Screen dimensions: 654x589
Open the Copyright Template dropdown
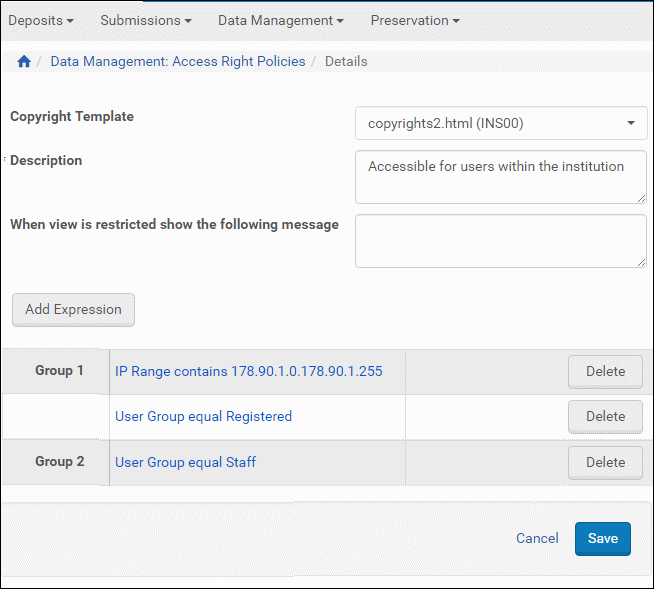pyautogui.click(x=501, y=124)
